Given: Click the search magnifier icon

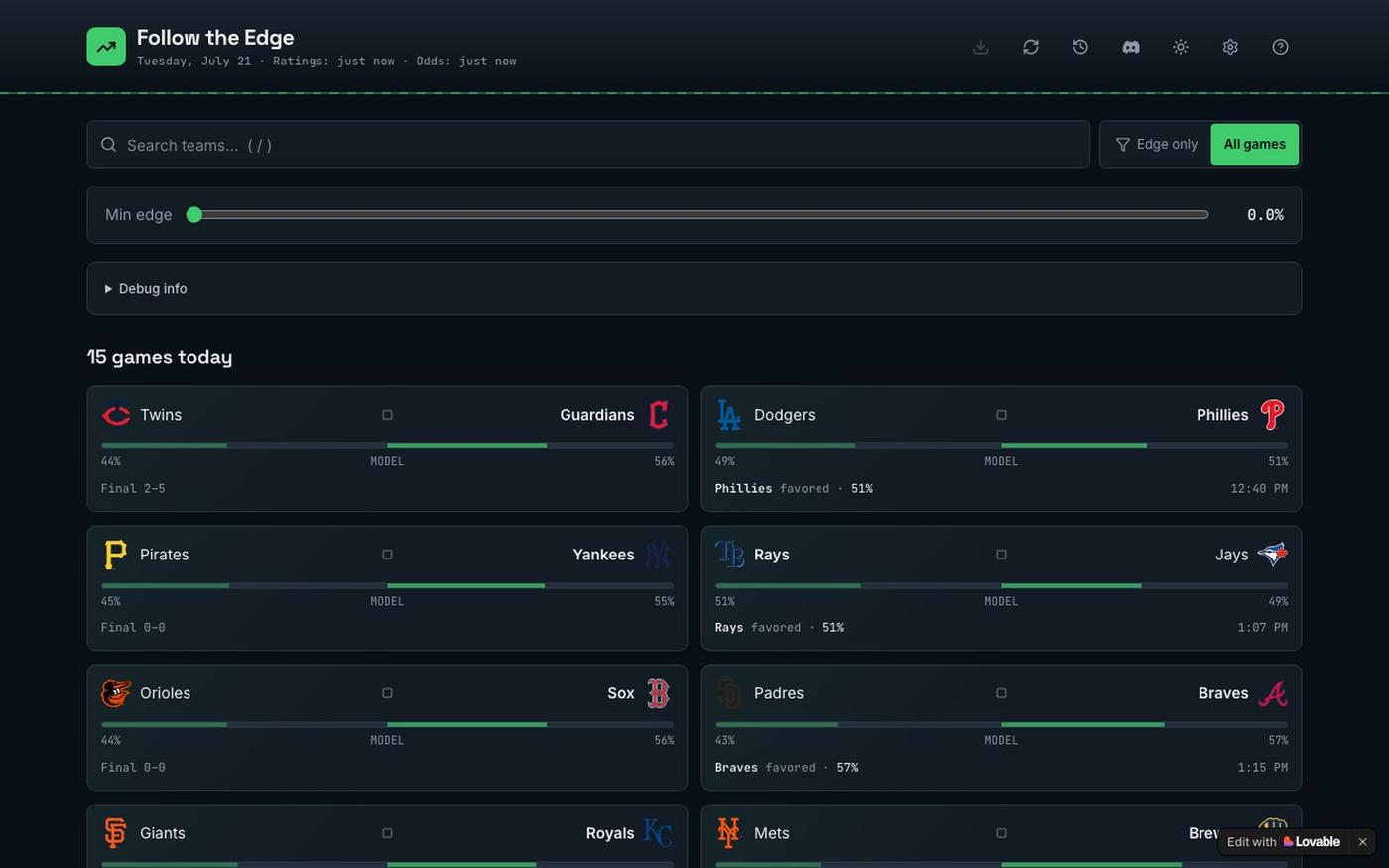Looking at the screenshot, I should 108,145.
